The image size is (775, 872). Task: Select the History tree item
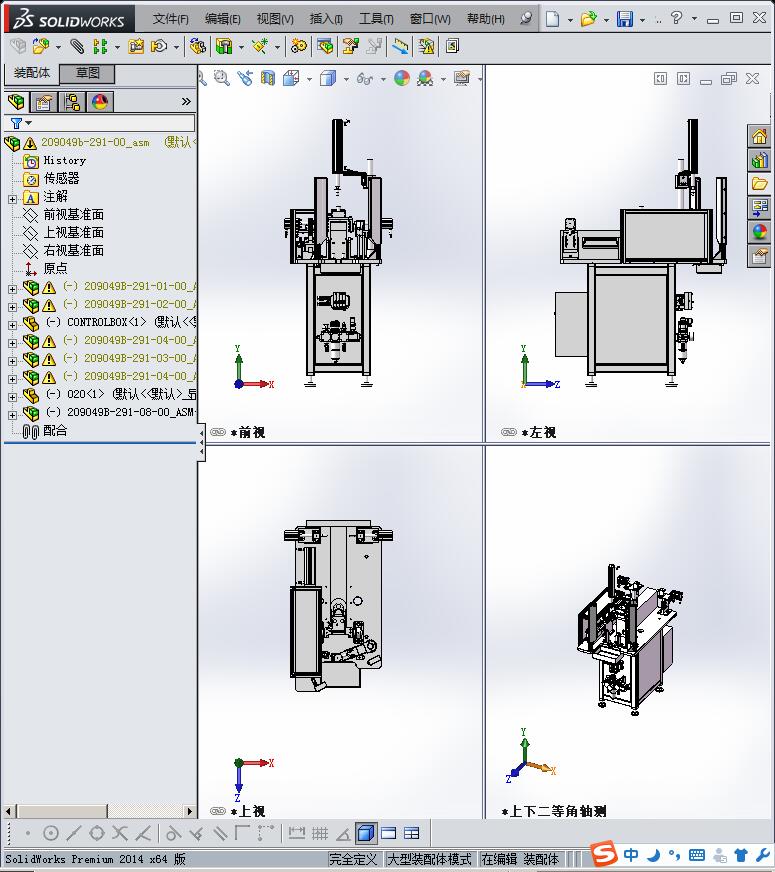pos(64,160)
